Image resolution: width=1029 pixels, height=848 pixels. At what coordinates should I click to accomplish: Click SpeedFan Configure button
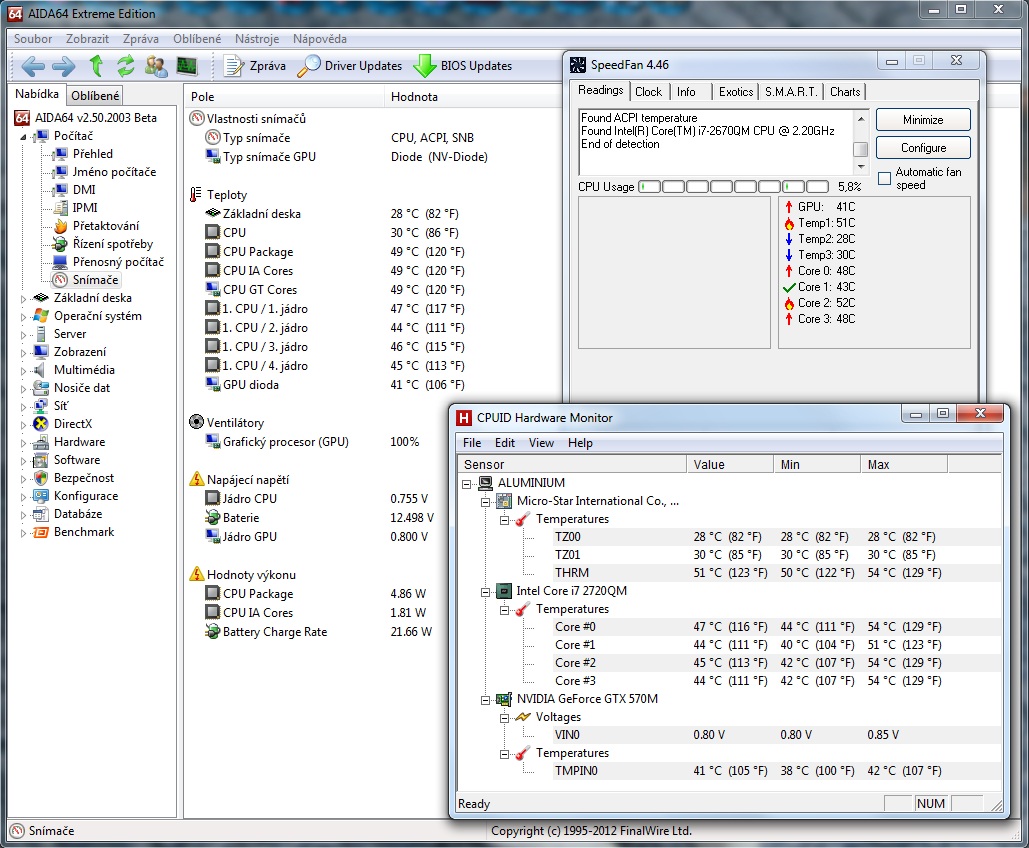tap(923, 148)
